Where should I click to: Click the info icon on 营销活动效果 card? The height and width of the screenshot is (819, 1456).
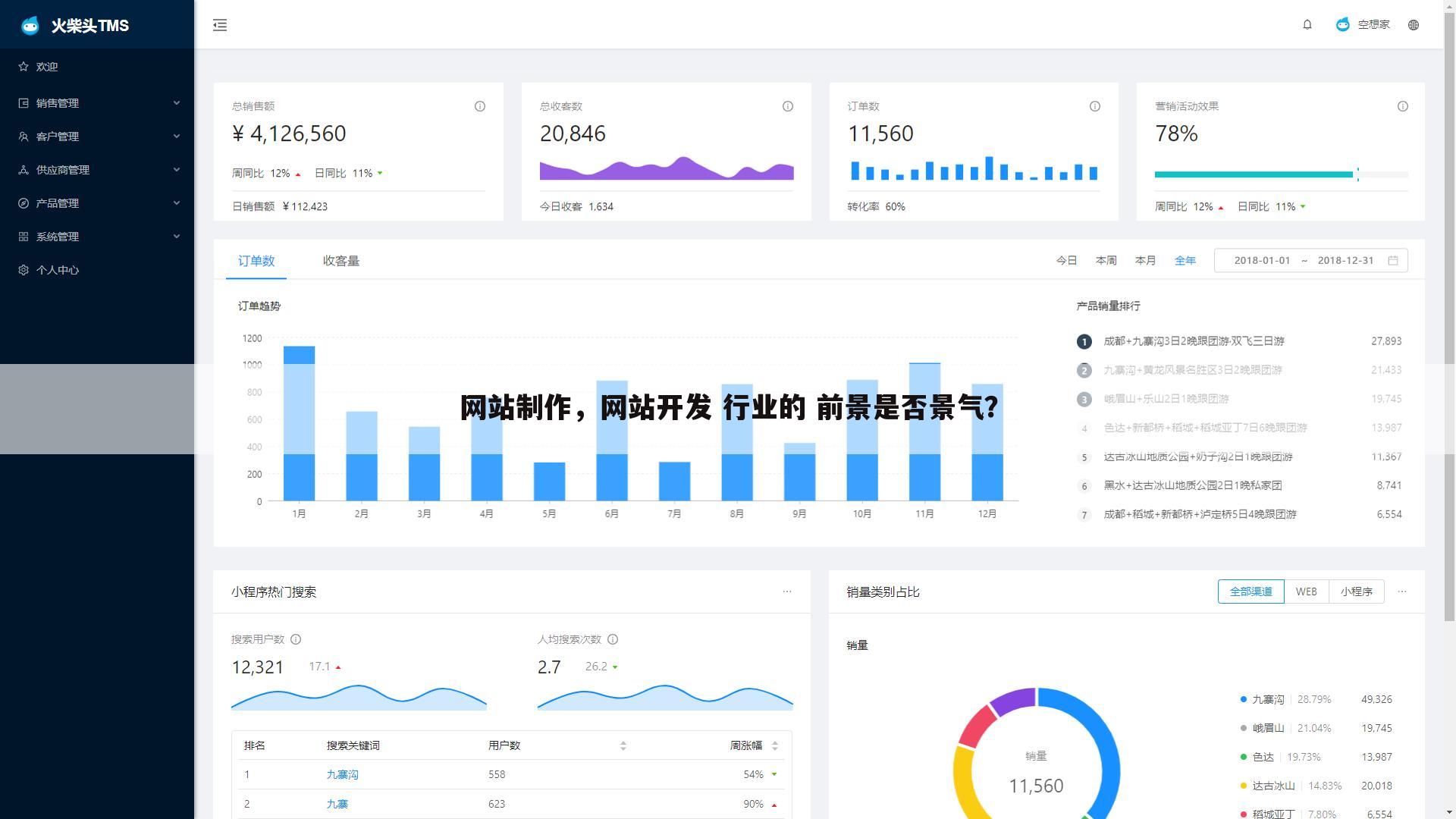tap(1403, 106)
